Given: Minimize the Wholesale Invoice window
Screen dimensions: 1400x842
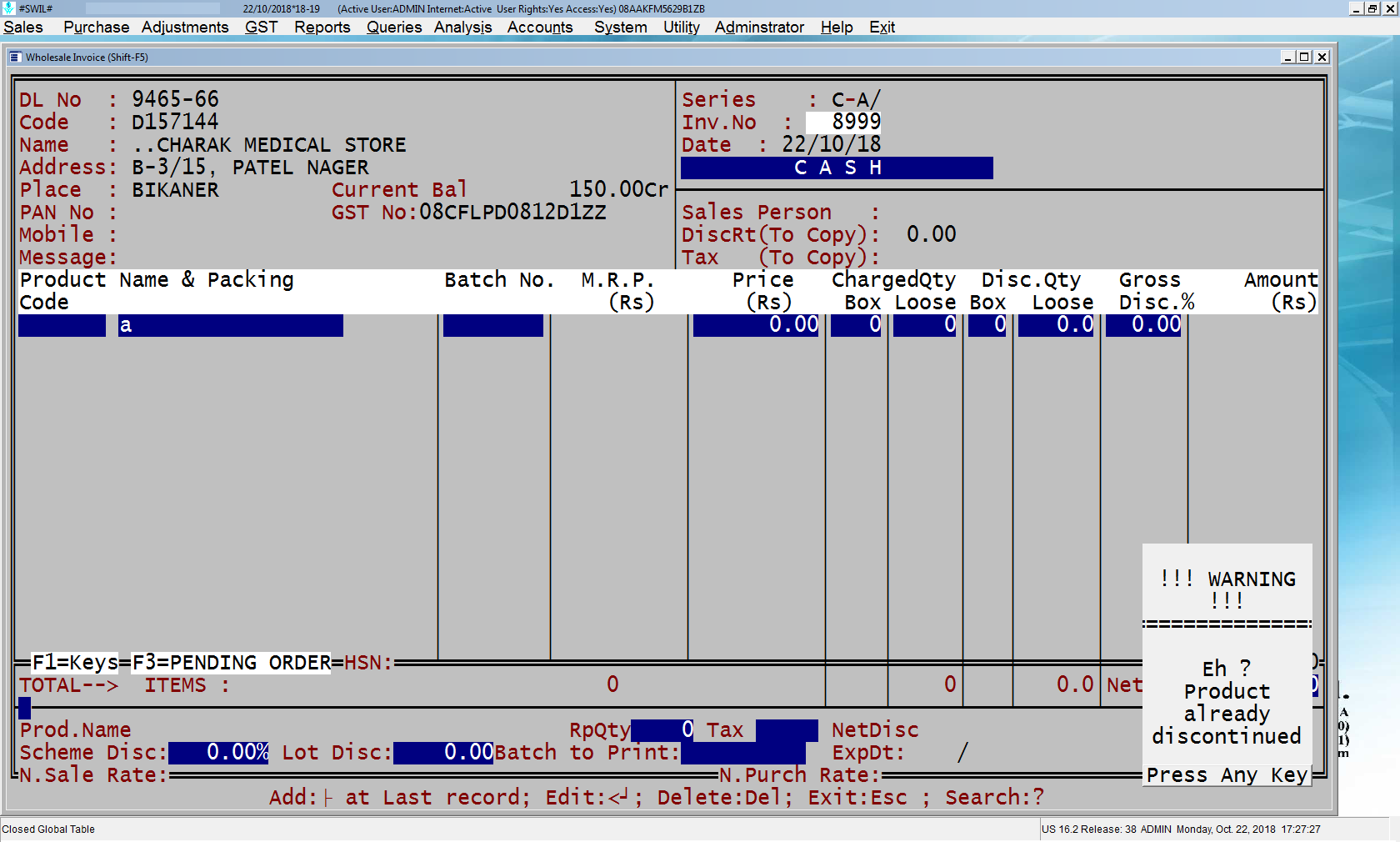Looking at the screenshot, I should click(1287, 57).
